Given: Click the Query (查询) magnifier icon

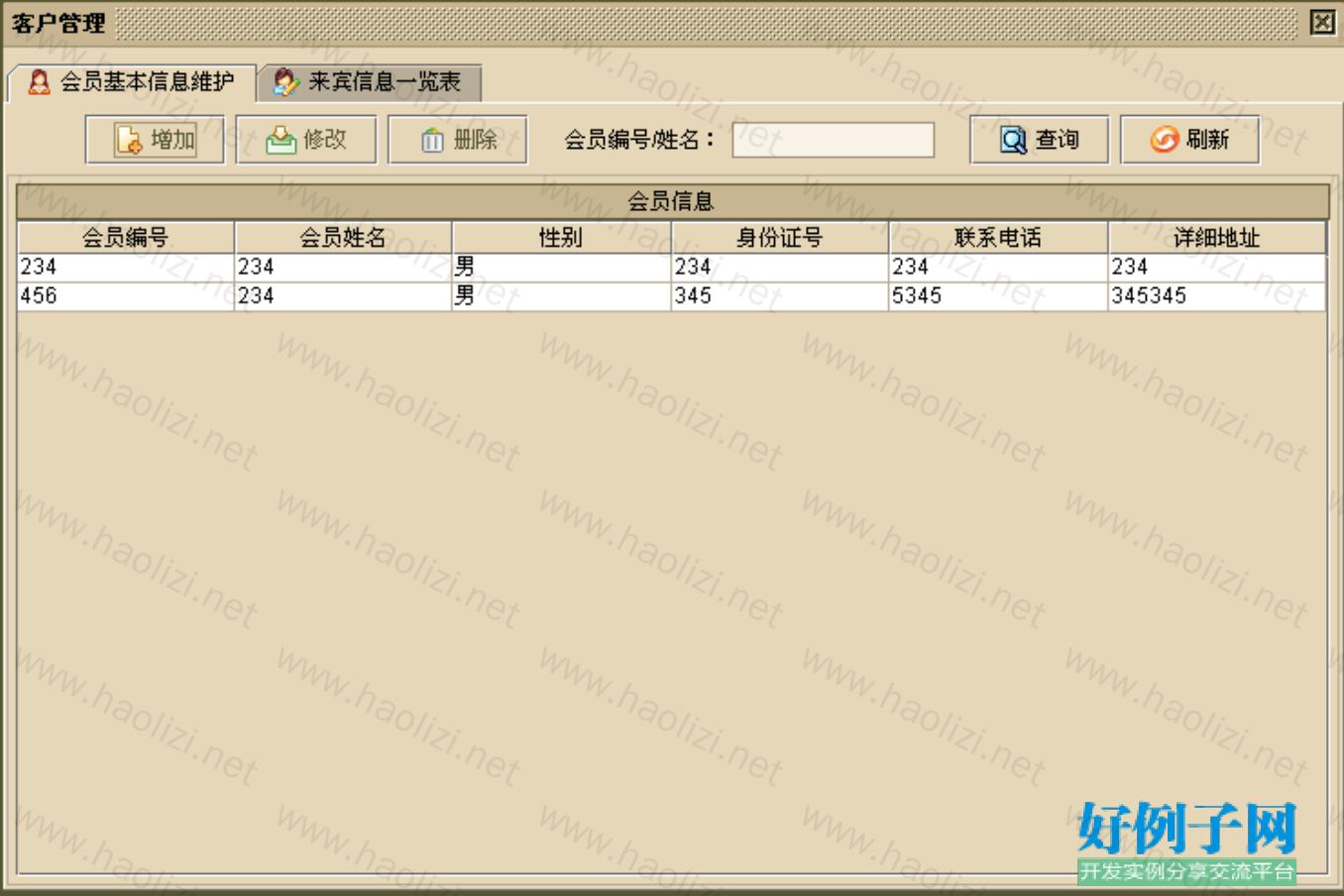Looking at the screenshot, I should coord(1013,141).
